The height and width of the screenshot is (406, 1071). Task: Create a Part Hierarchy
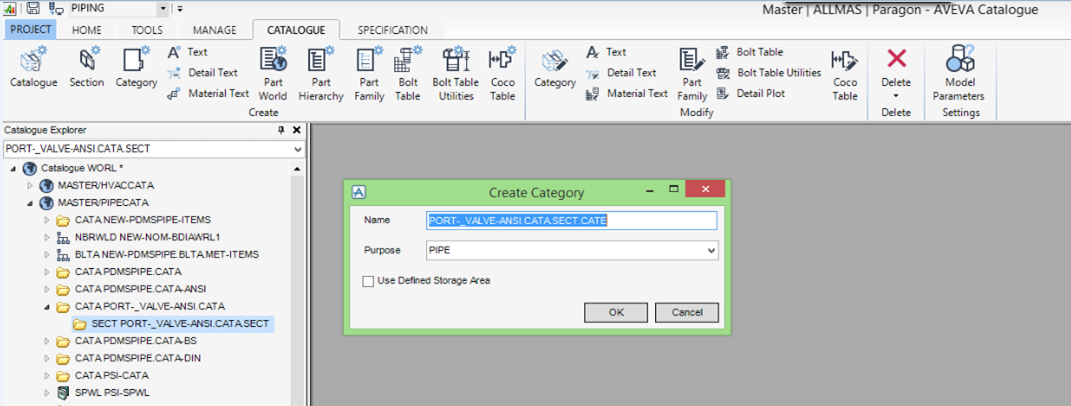point(320,74)
